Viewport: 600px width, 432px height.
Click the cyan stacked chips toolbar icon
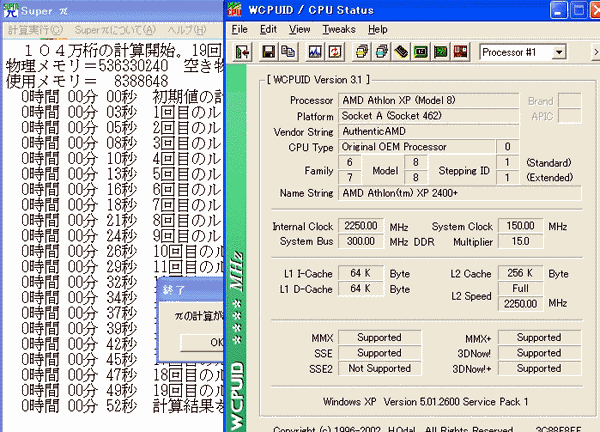coord(382,52)
